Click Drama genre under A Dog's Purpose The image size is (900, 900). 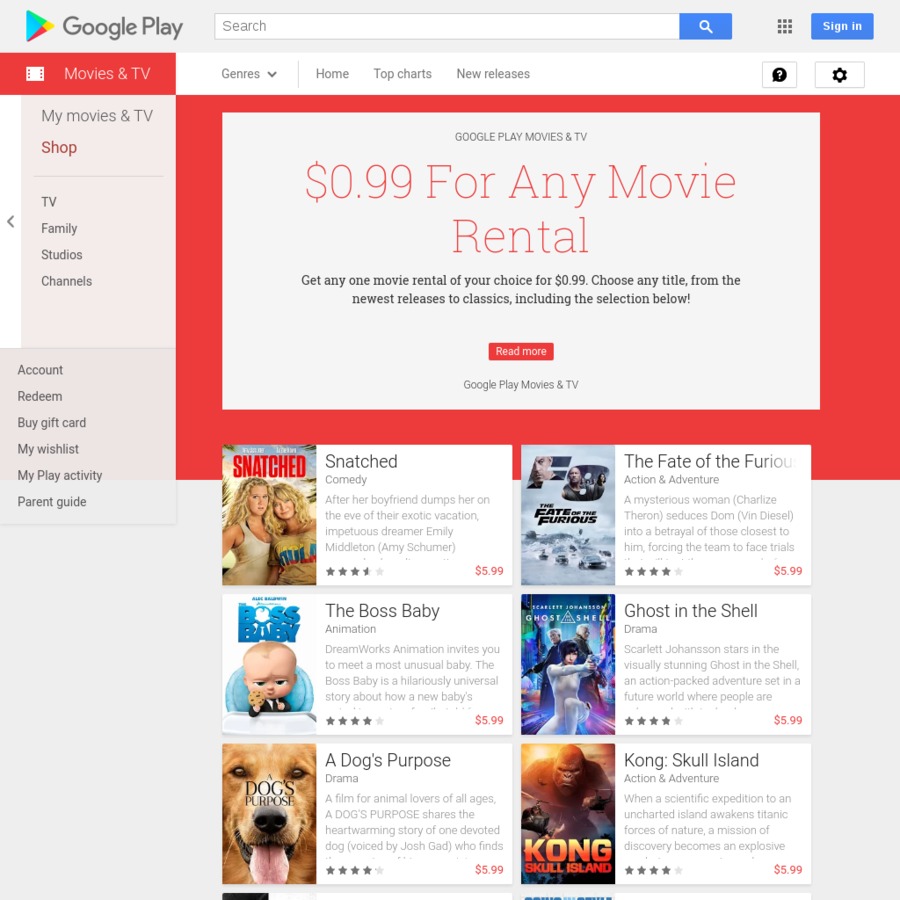[x=342, y=779]
